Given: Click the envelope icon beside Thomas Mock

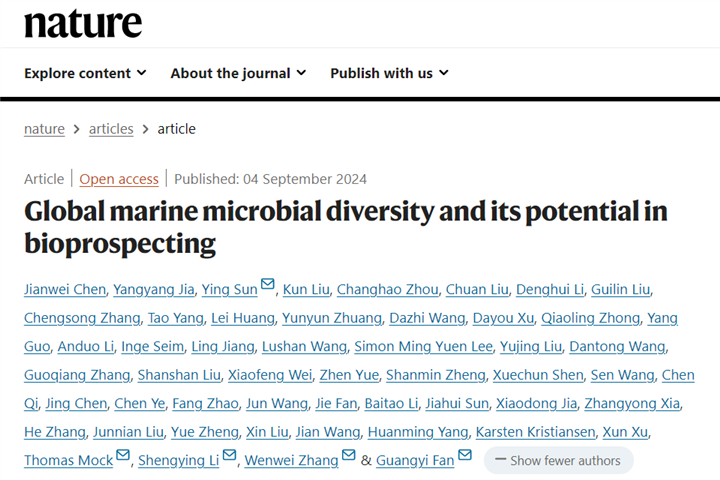Looking at the screenshot, I should [x=123, y=456].
